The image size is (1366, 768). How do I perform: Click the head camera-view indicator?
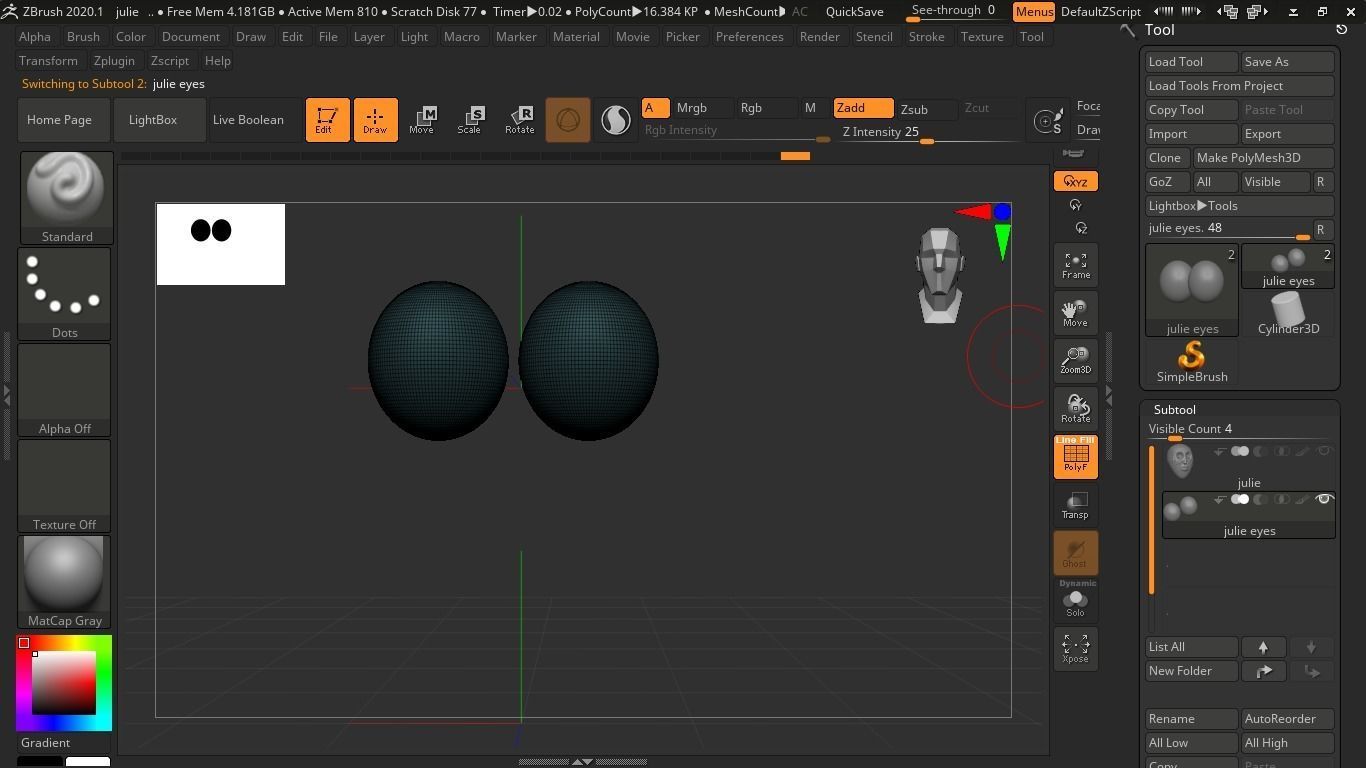(x=940, y=275)
